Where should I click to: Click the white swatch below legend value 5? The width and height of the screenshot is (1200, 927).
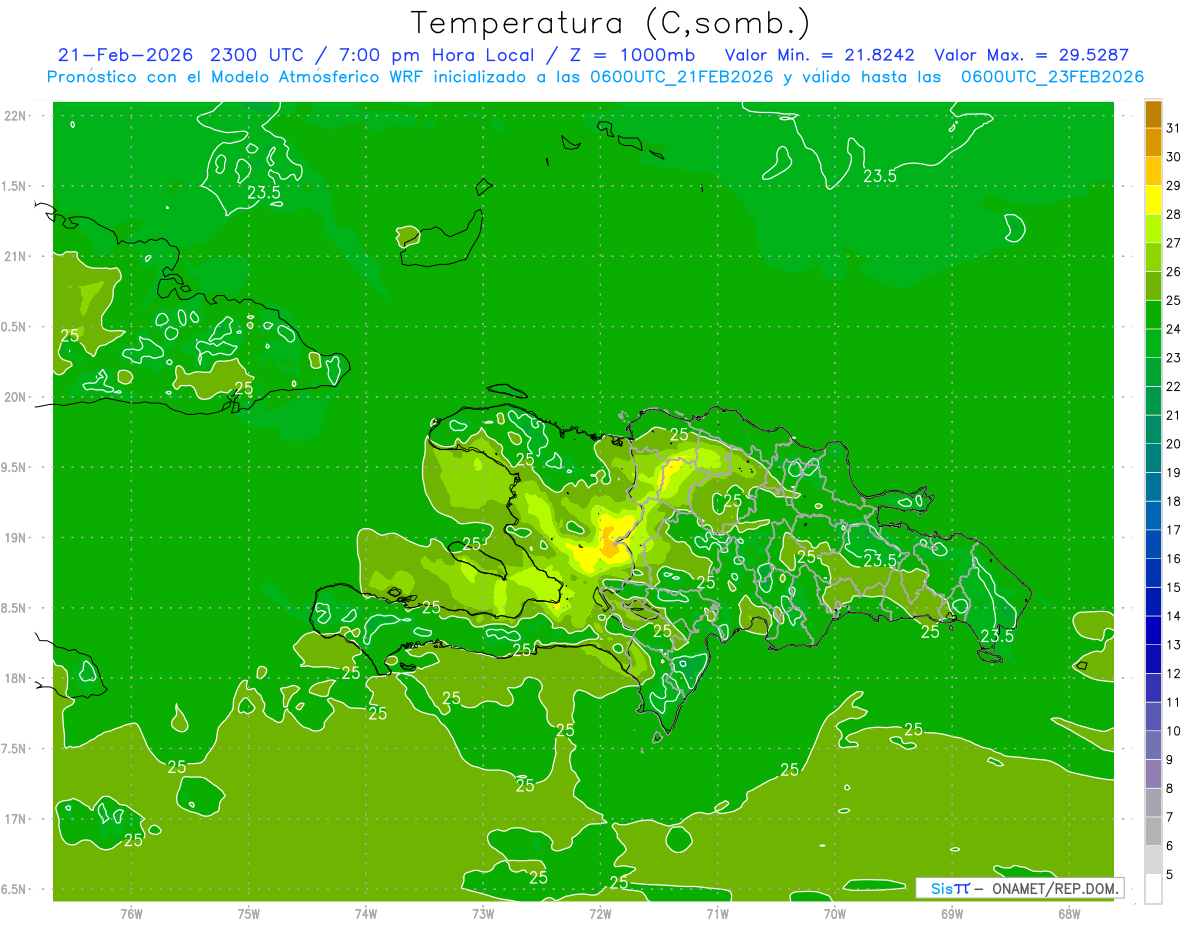pos(1153,889)
